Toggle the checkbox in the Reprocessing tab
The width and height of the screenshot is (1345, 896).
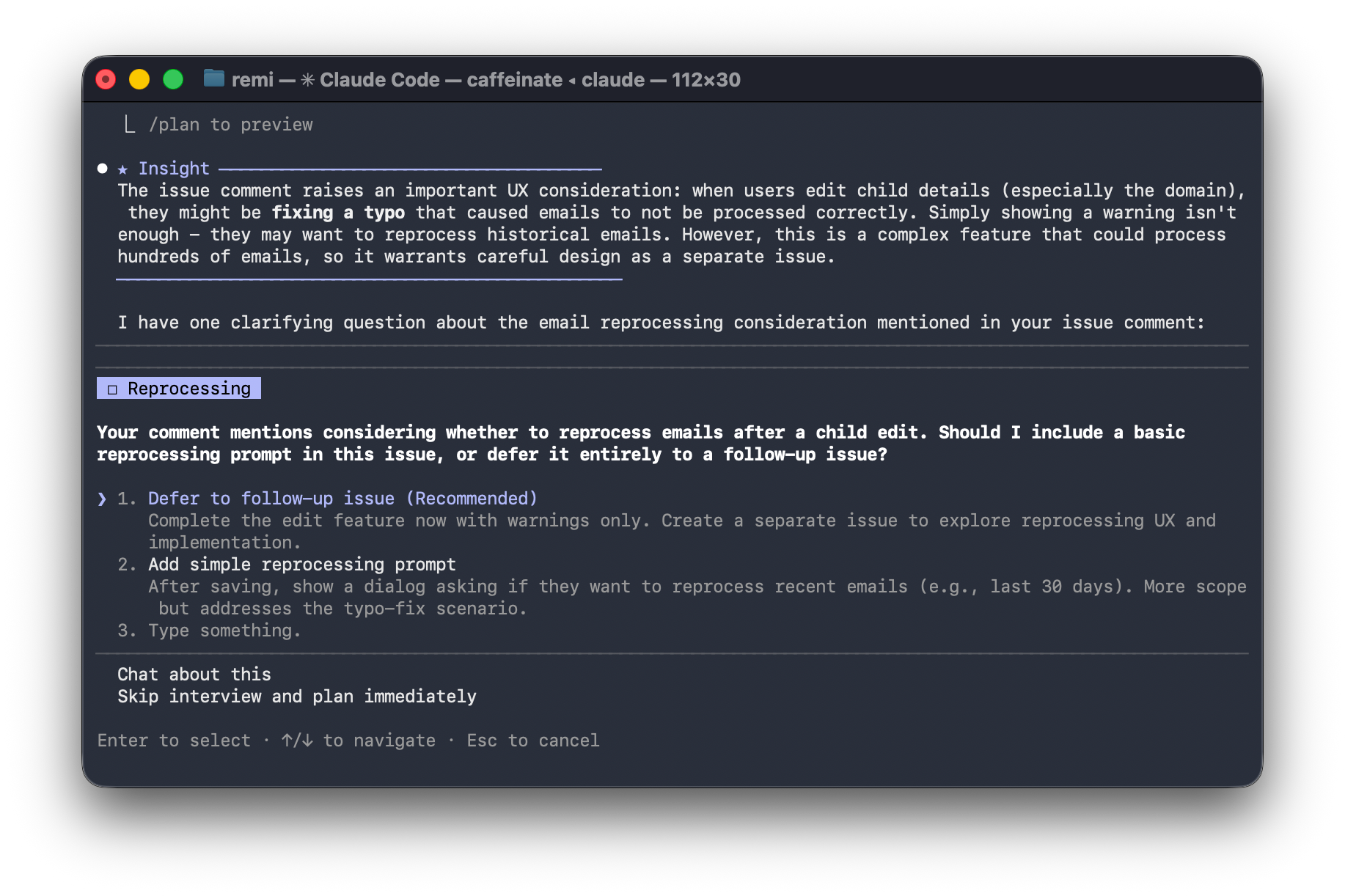click(x=112, y=389)
